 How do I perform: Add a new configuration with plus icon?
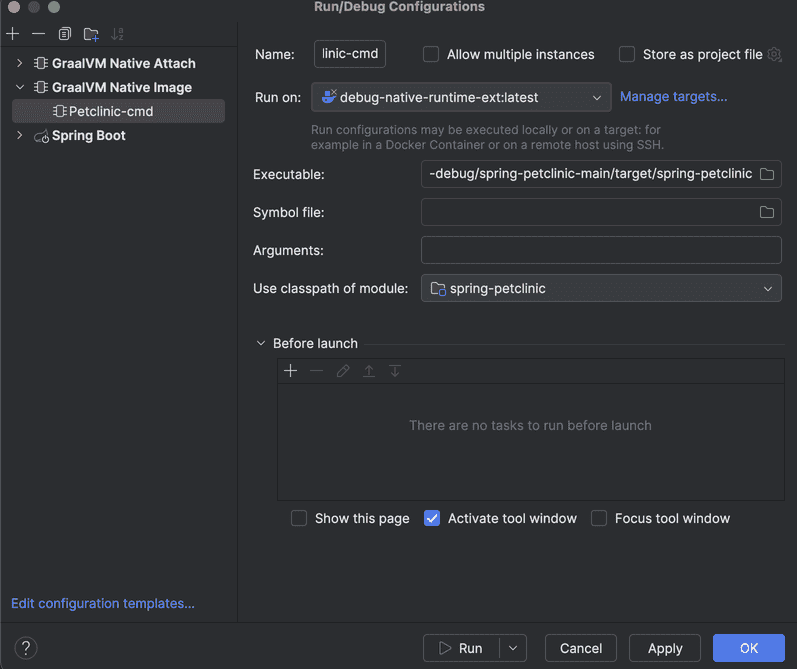pos(13,34)
